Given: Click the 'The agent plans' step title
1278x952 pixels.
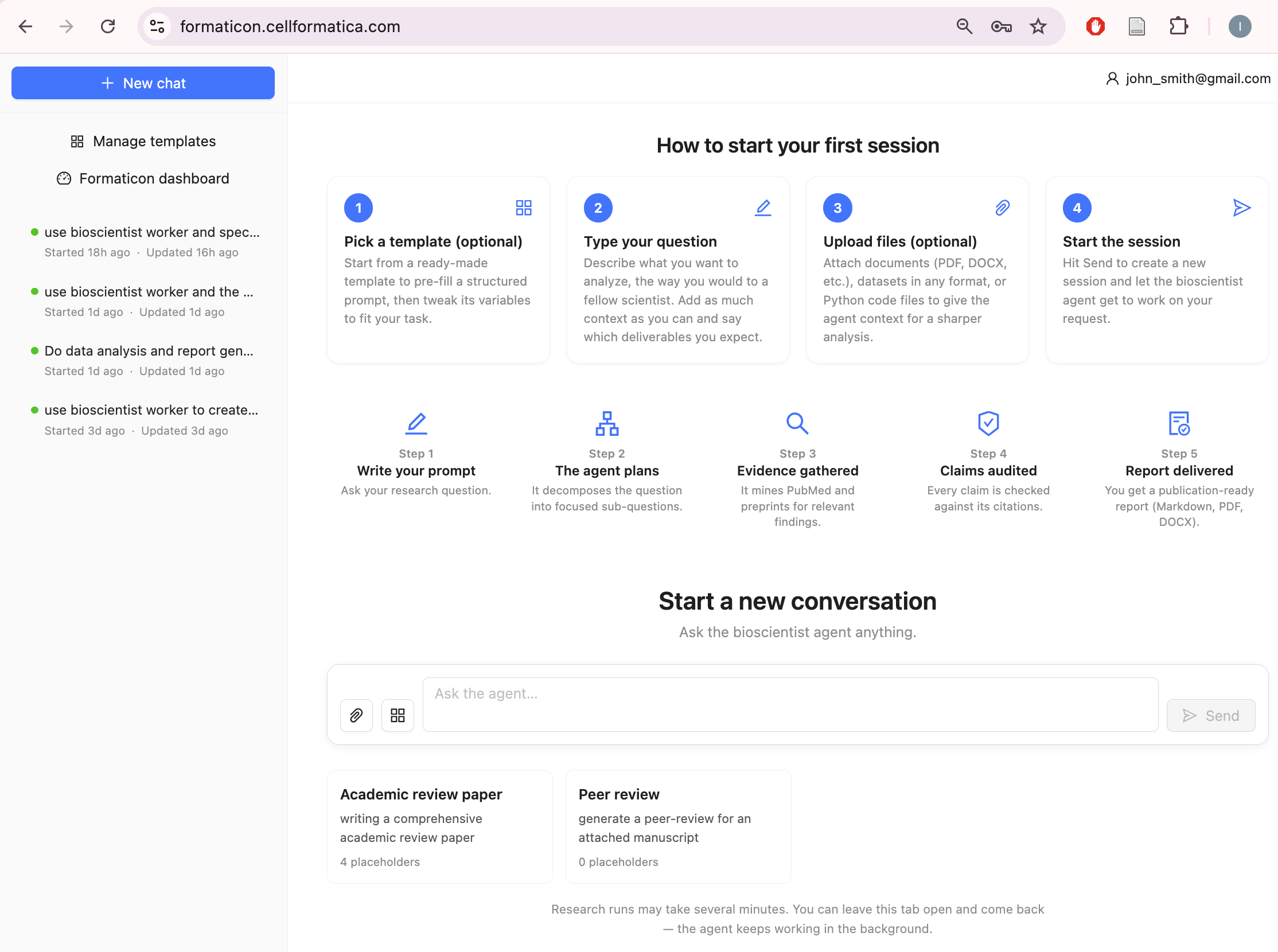Looking at the screenshot, I should 607,471.
